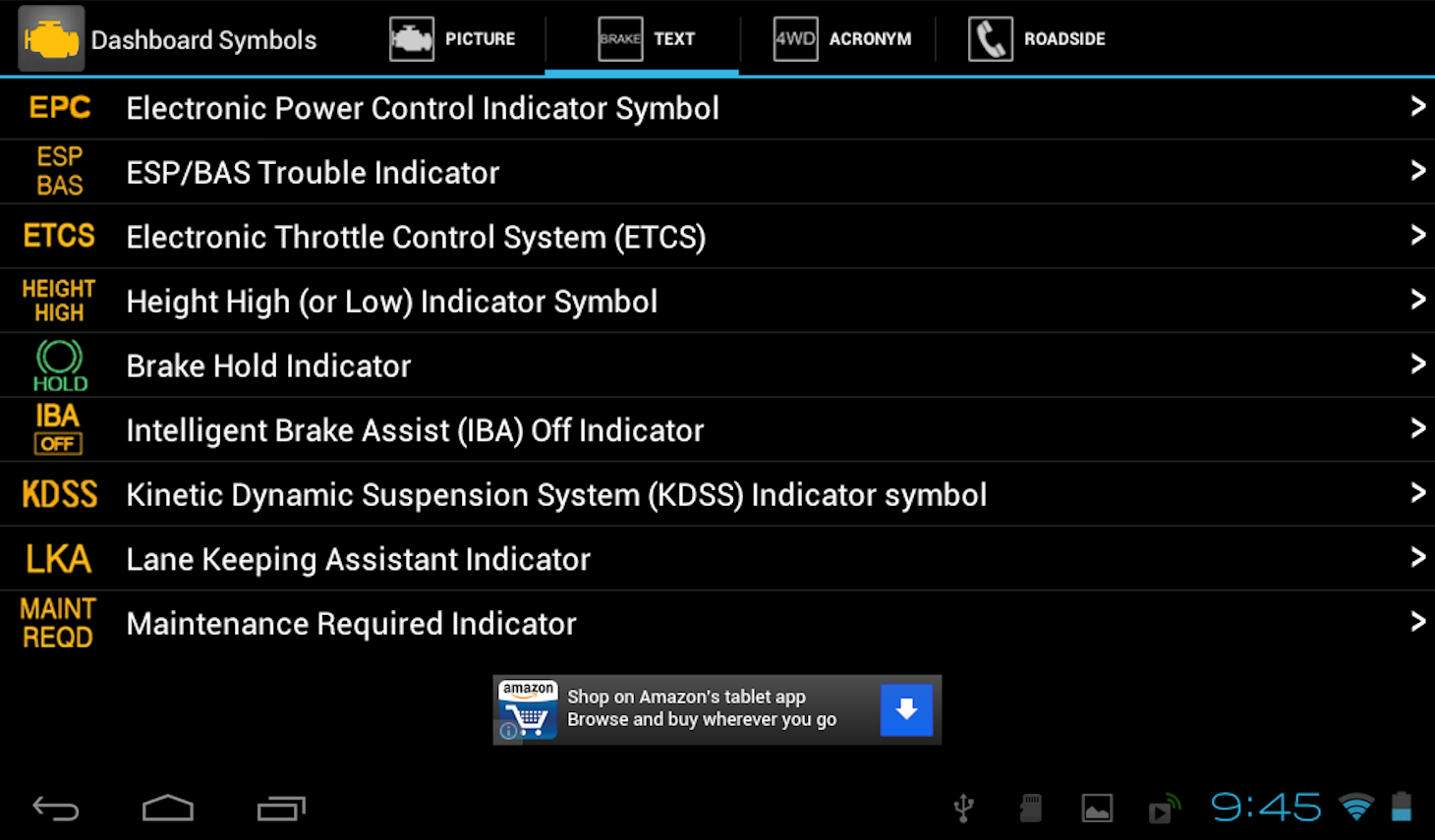Open the recent apps button
Screen dimensions: 1435x840
[x=281, y=809]
